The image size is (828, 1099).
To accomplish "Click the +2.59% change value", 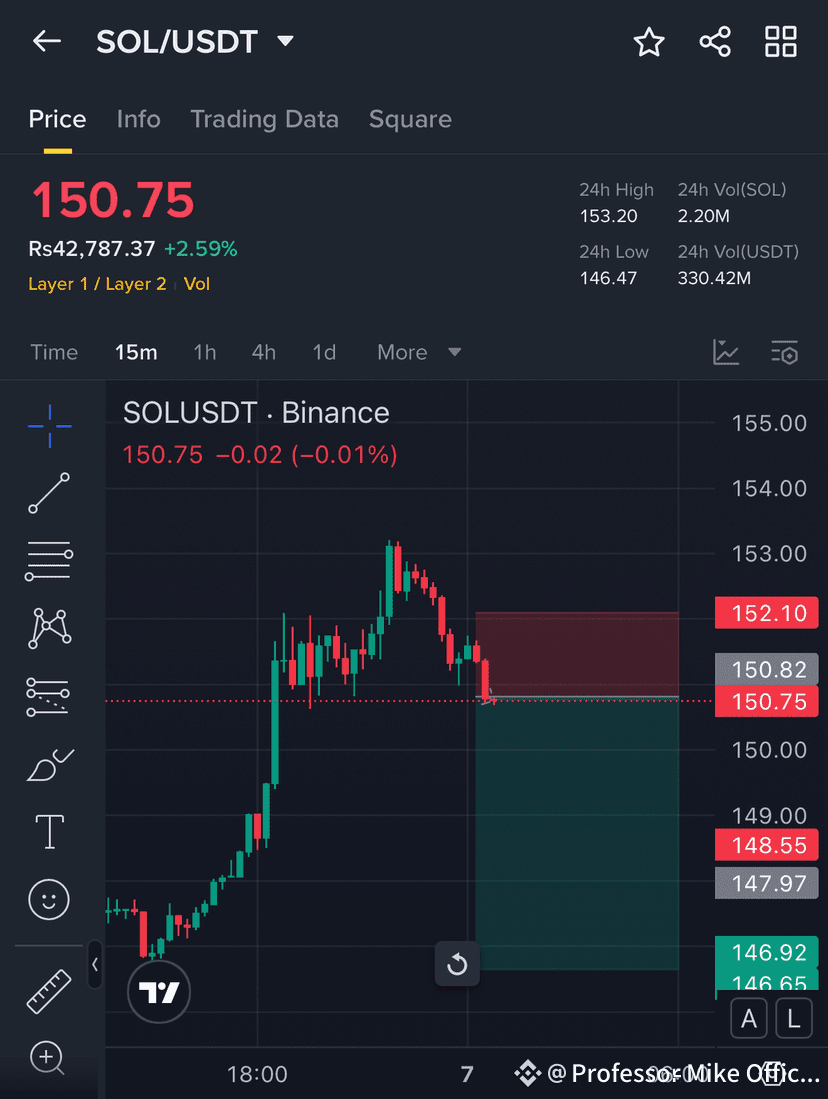I will pos(201,249).
